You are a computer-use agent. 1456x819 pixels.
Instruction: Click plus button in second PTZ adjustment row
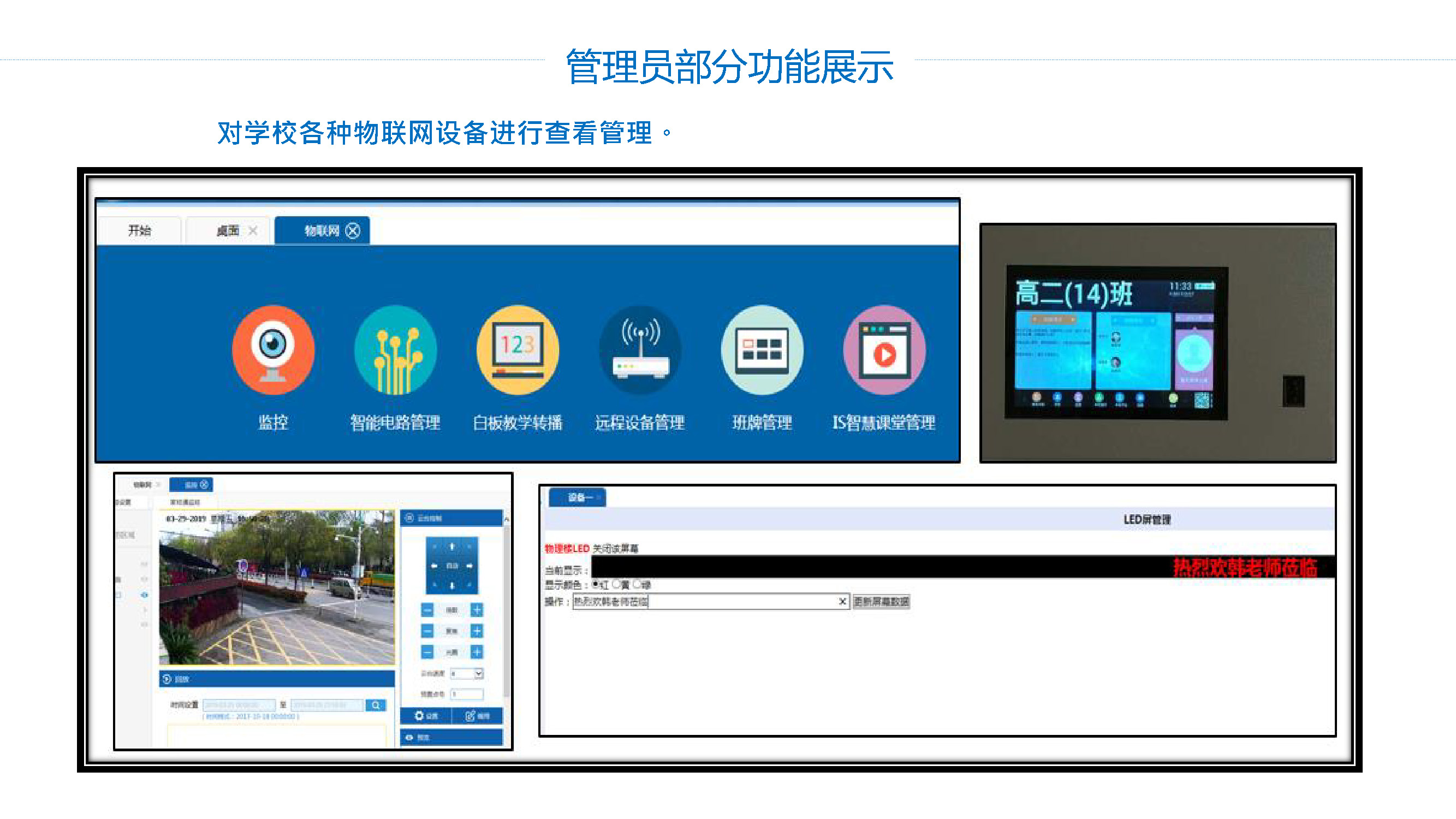pyautogui.click(x=477, y=631)
